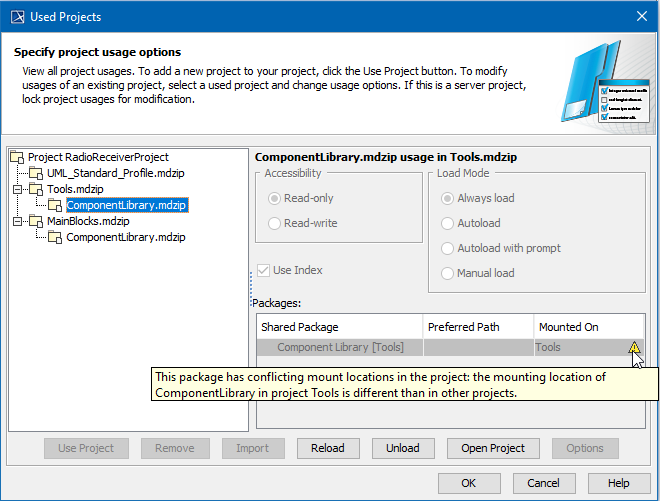Click the Project RadioReceiverProject folder icon
The height and width of the screenshot is (501, 660).
18,157
